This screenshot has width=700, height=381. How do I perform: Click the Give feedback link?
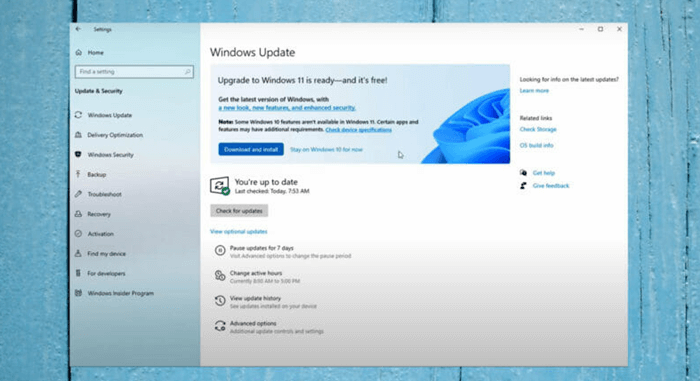click(x=551, y=185)
